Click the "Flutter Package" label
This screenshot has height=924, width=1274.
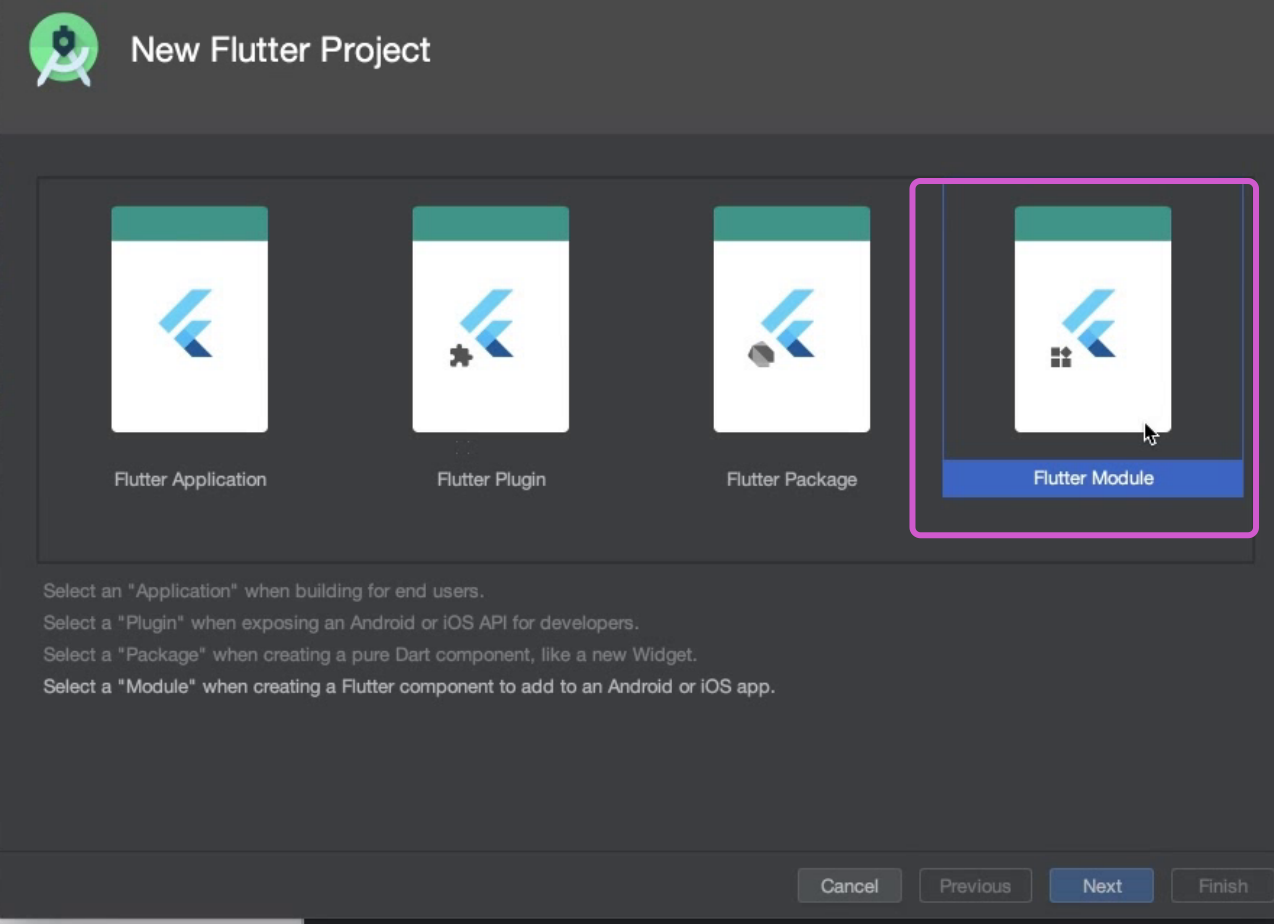pos(791,479)
